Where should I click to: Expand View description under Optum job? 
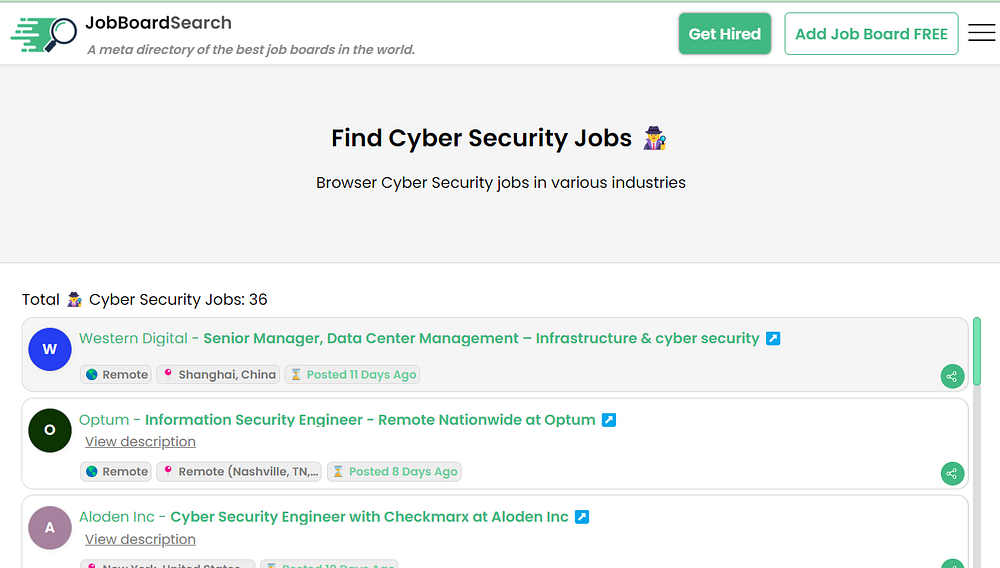140,442
